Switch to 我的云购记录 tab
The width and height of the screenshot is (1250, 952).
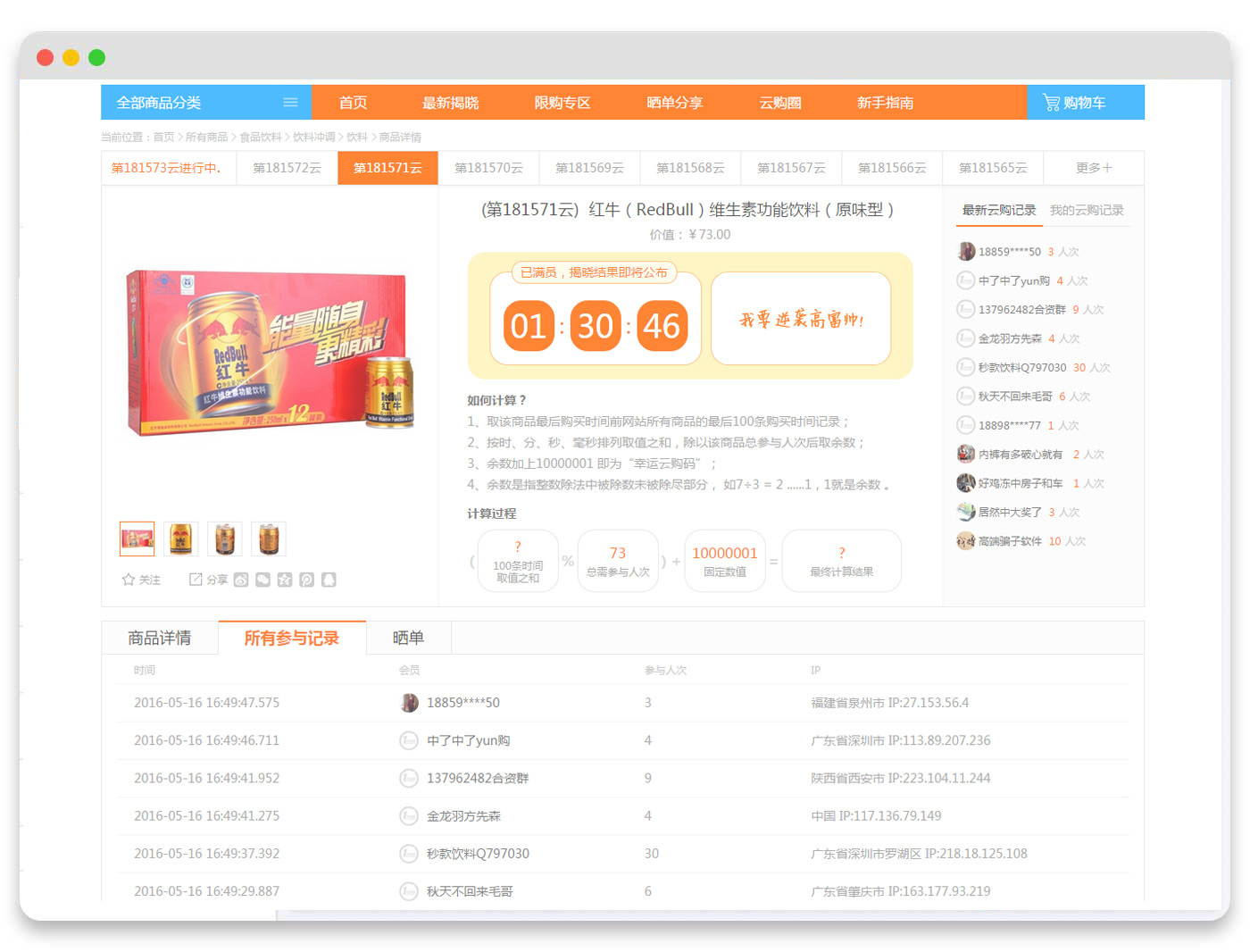1087,211
